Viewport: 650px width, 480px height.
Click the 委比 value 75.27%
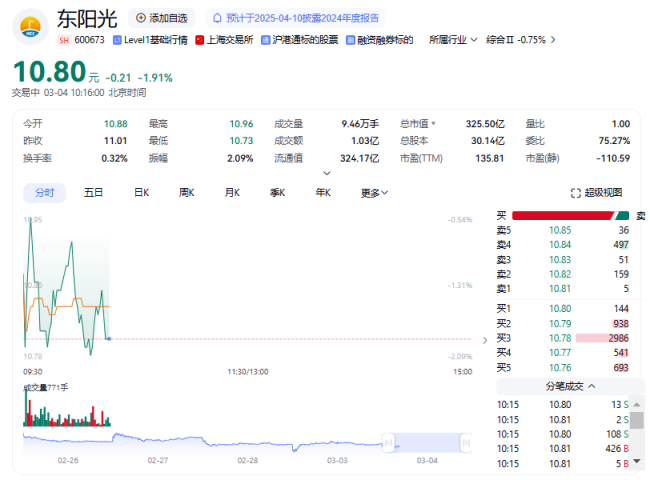[614, 141]
